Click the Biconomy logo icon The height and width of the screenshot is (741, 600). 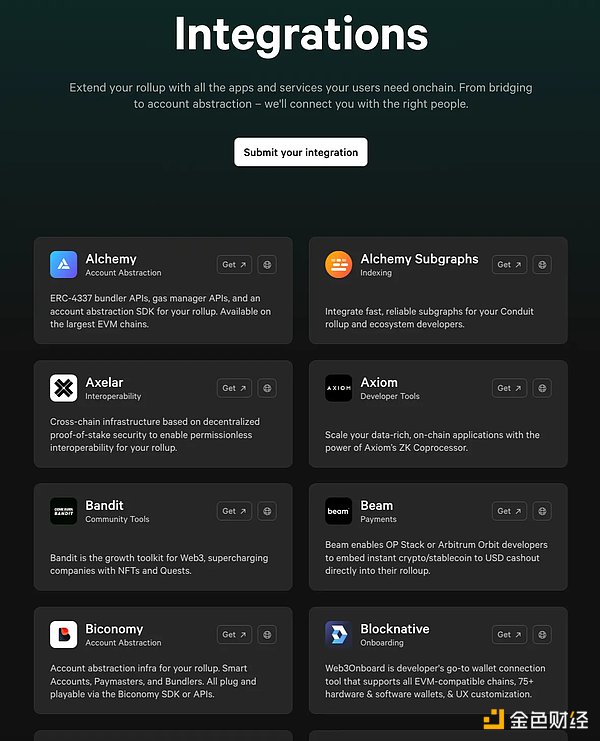pos(63,635)
